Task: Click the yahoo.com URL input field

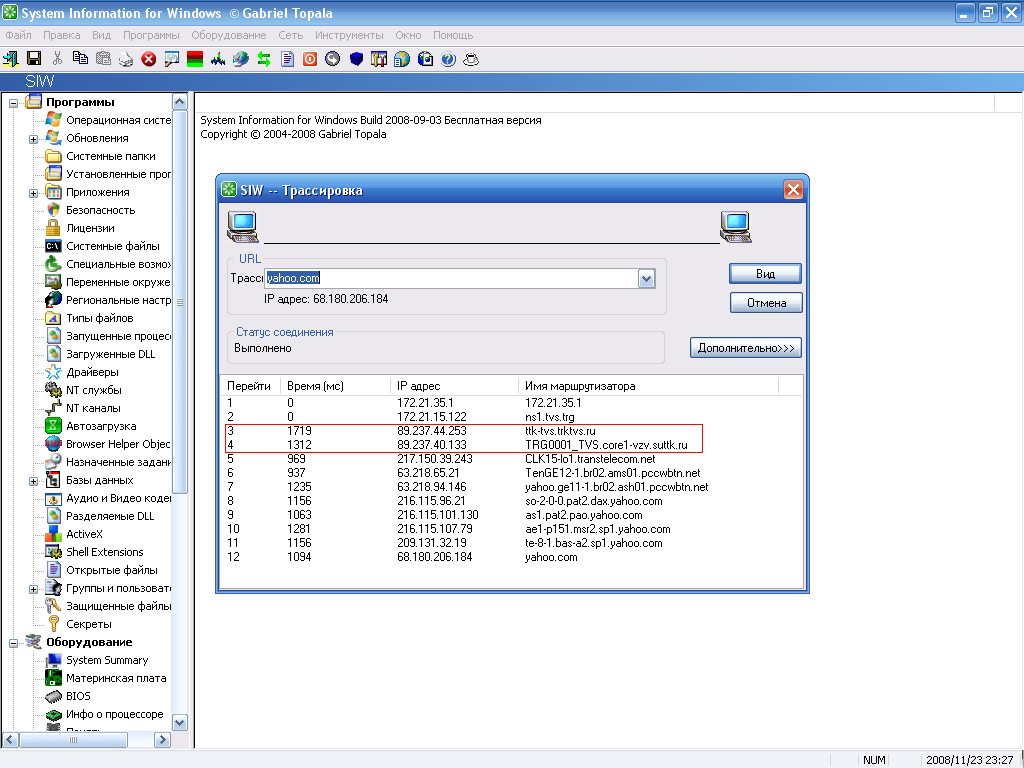Action: coord(450,279)
